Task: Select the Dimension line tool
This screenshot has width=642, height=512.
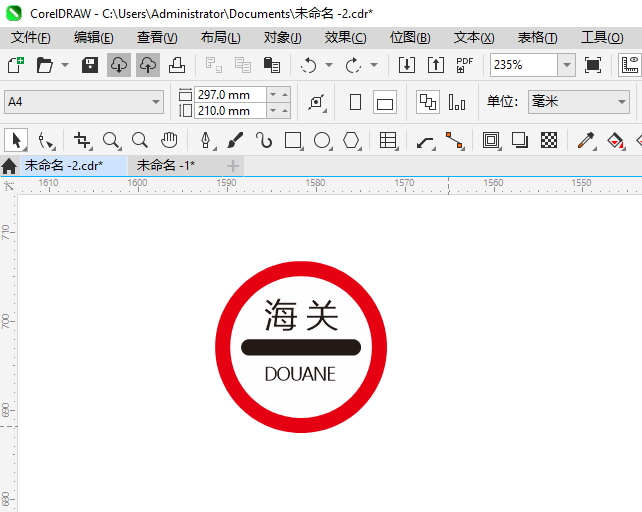Action: click(x=425, y=142)
